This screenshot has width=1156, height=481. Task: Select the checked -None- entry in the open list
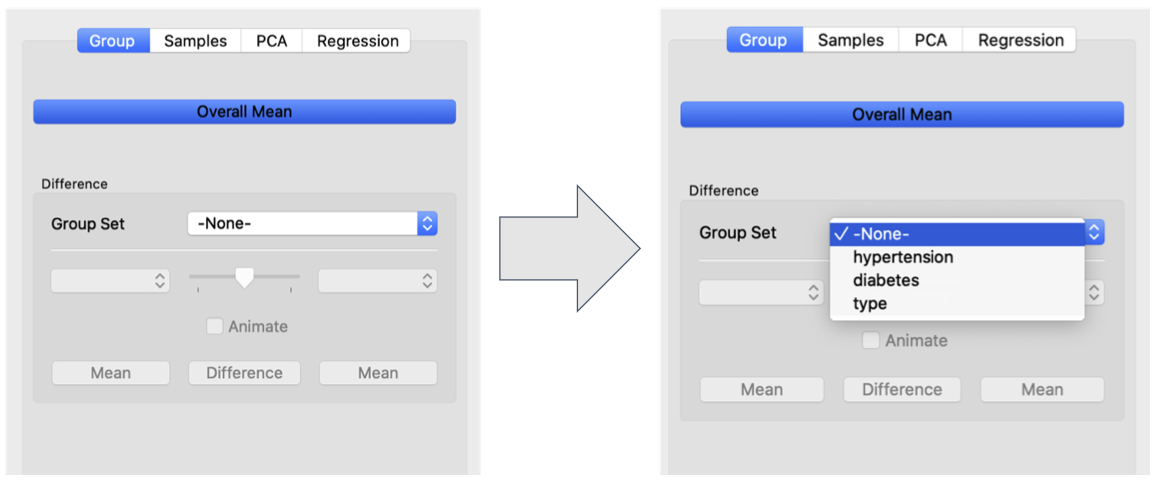(x=957, y=234)
